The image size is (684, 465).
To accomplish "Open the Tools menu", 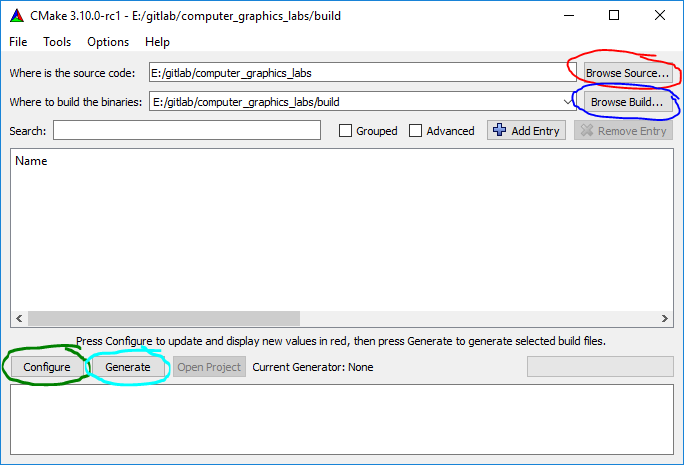I will click(57, 42).
